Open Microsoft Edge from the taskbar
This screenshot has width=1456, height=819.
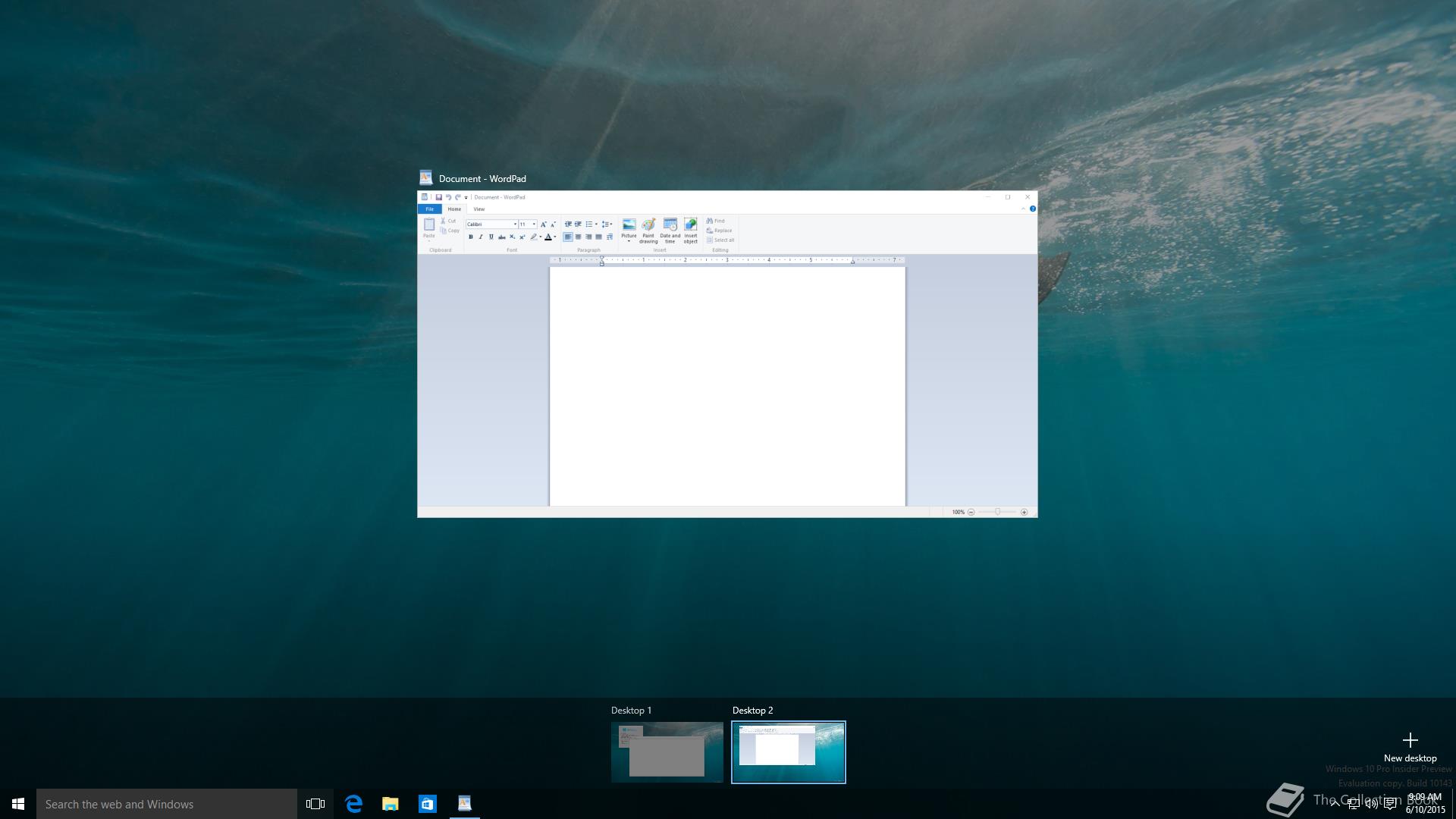click(353, 804)
